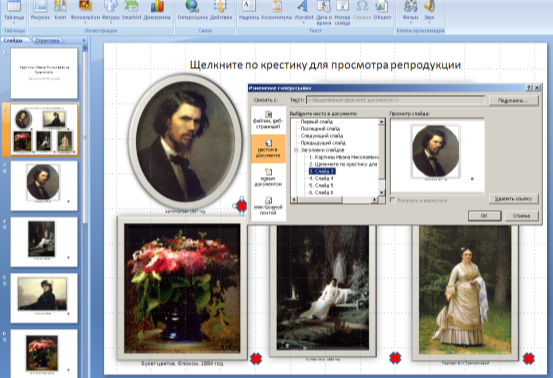This screenshot has height=378, width=553.
Task: Choose link to file or web page option
Action: [268, 120]
